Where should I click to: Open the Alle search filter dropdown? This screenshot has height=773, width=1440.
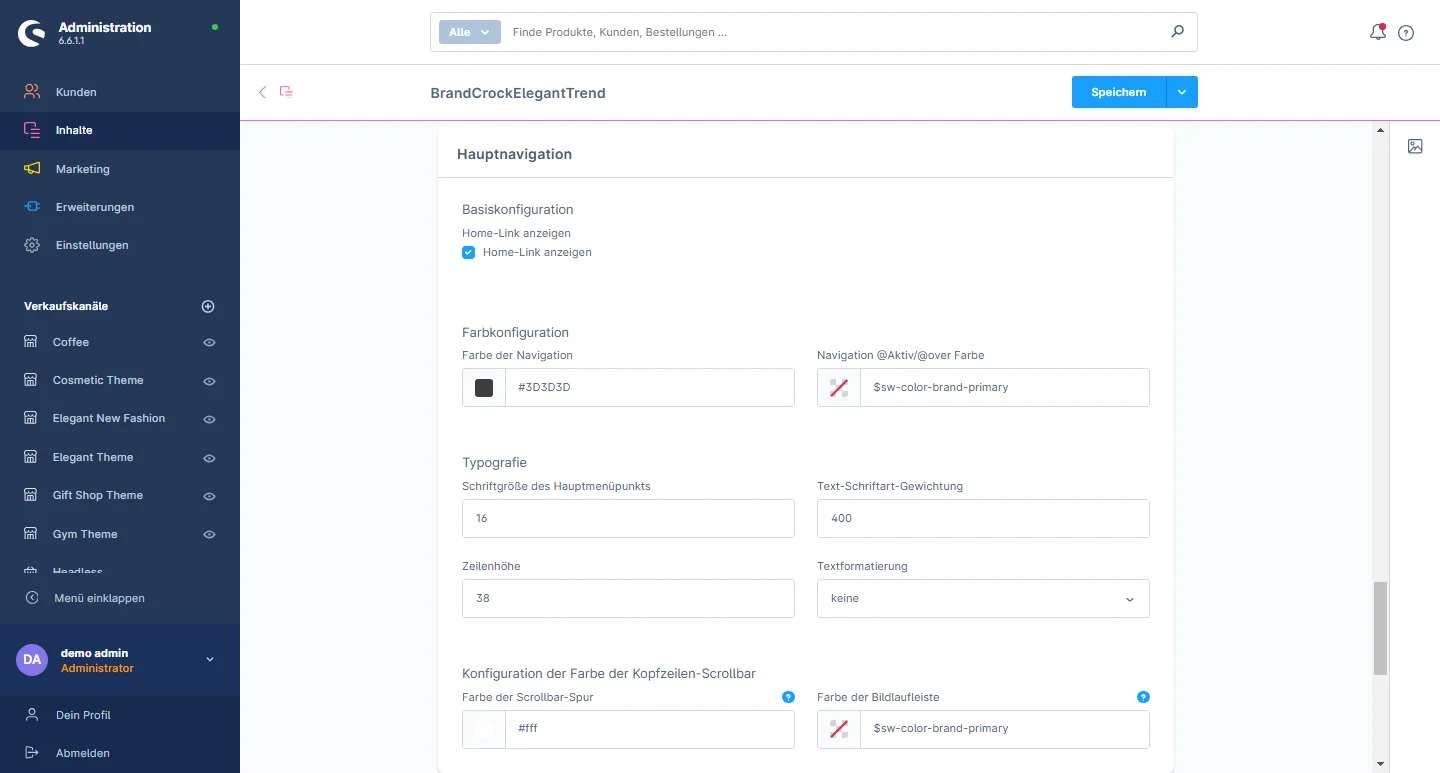pos(469,32)
